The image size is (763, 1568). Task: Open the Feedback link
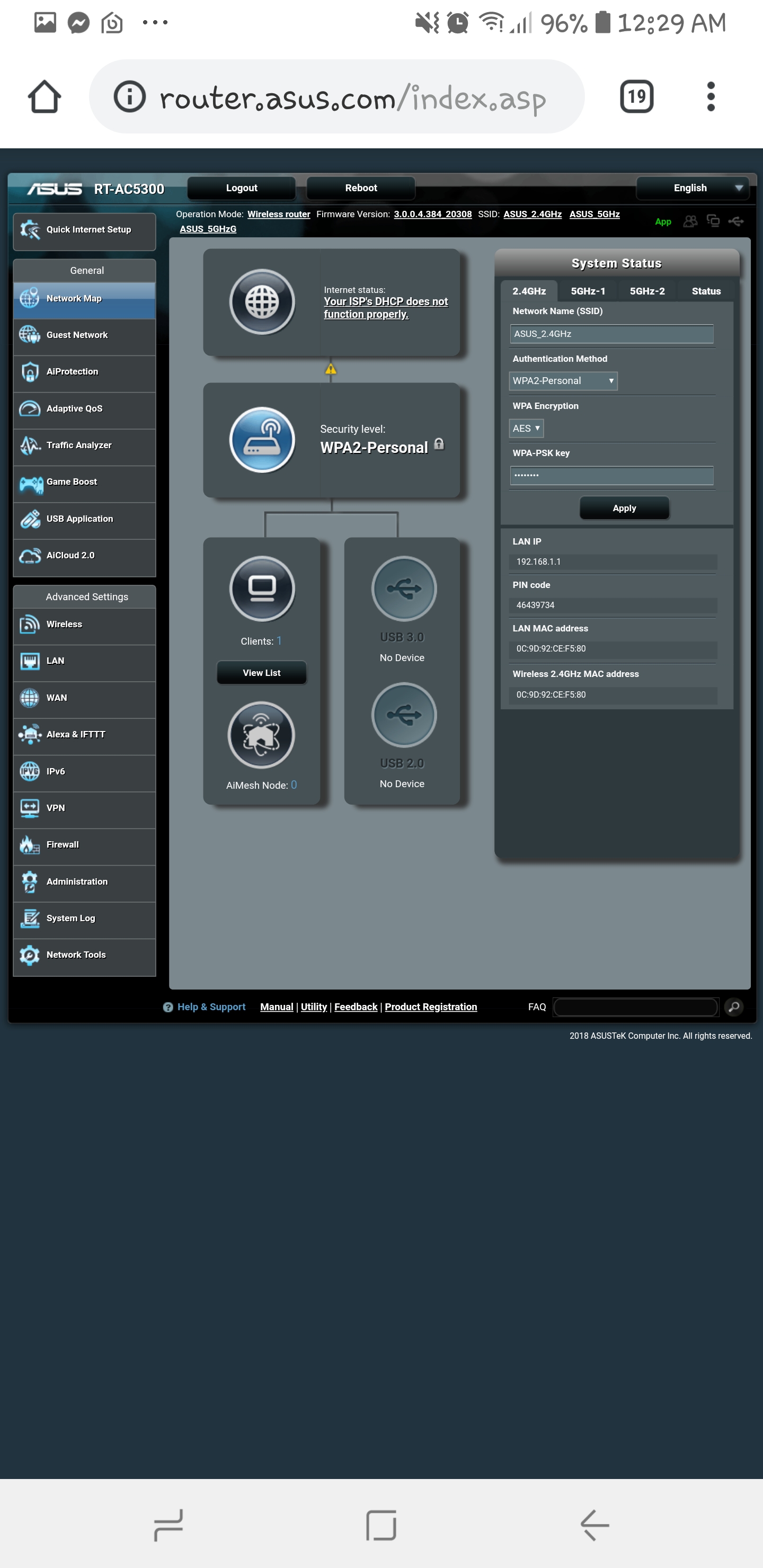(356, 1008)
